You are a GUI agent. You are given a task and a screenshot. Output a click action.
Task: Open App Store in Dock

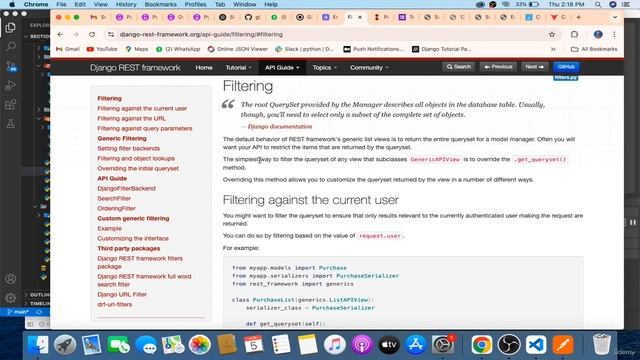click(x=416, y=345)
